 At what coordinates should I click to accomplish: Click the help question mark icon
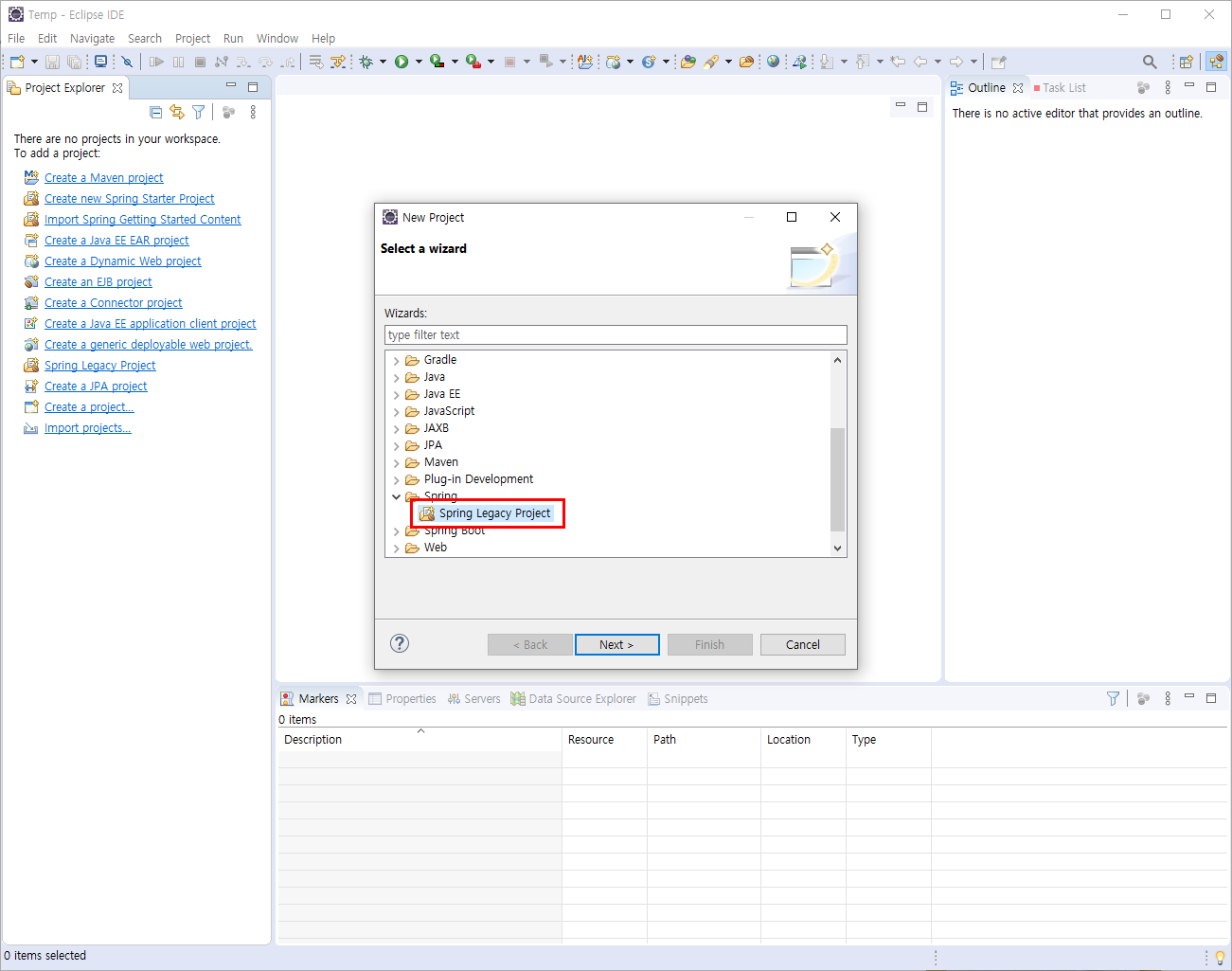point(400,643)
